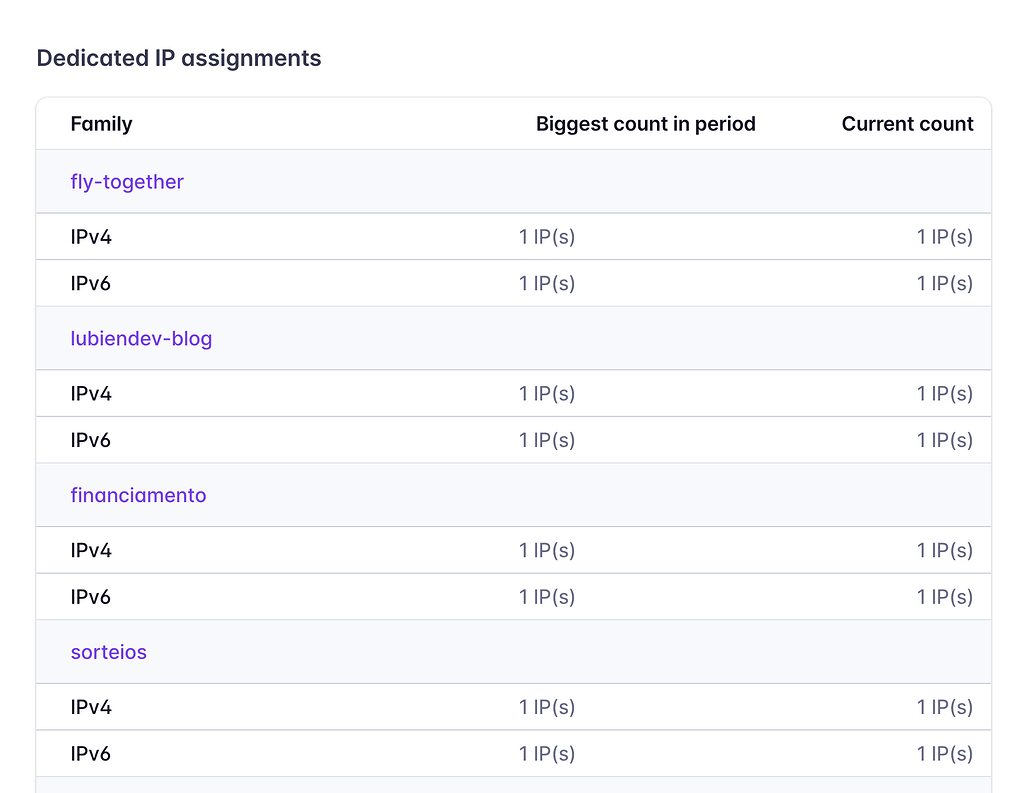Click IPv4 current count for lubiendev-blog
This screenshot has width=1024, height=793.
[x=944, y=394]
